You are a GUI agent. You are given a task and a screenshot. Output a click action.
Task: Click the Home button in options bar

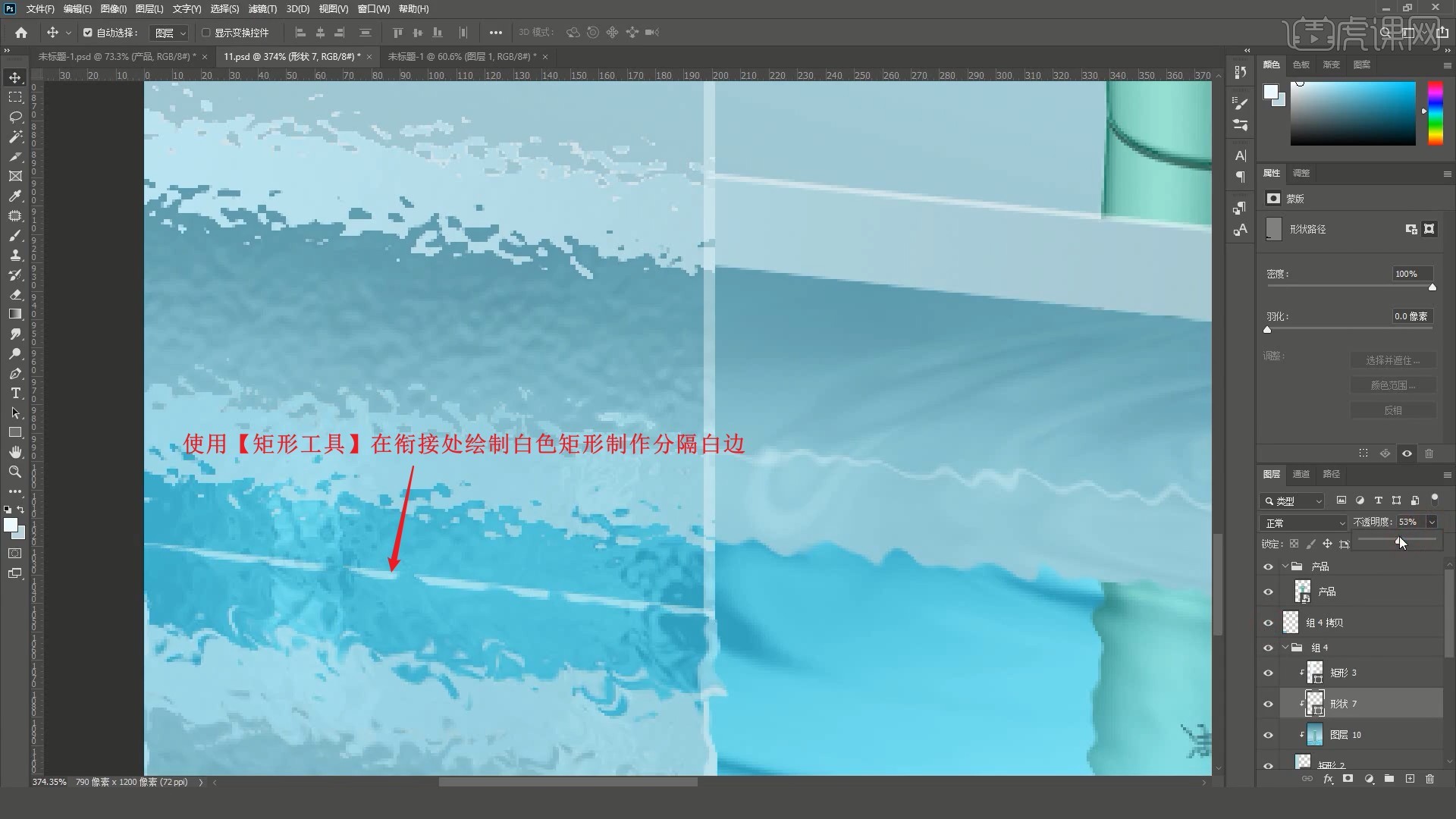(x=21, y=33)
